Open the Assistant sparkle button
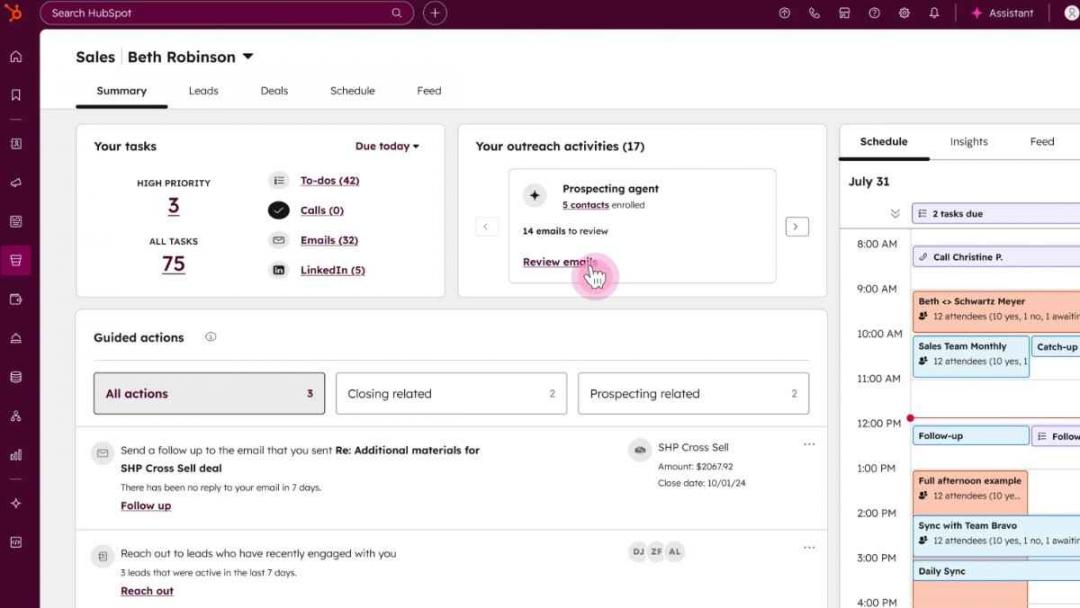 [1002, 13]
